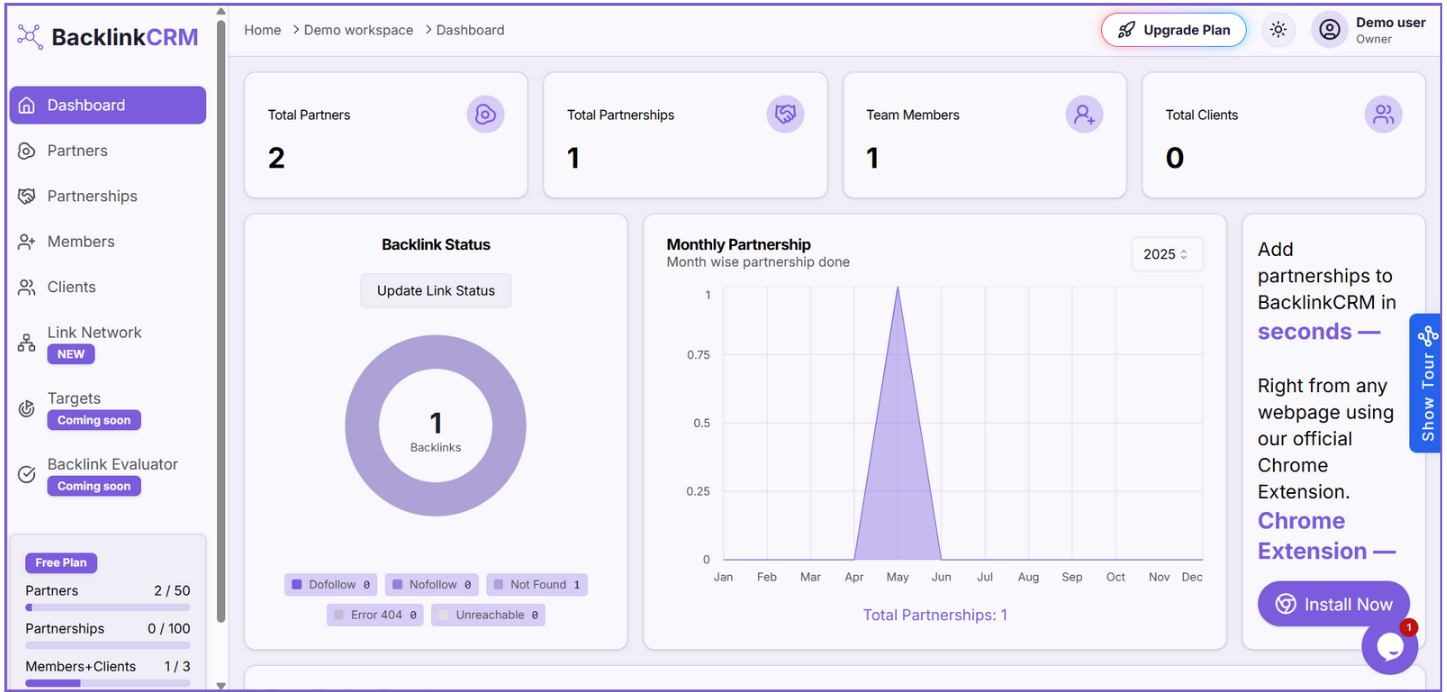Toggle the Dofollow legend series

(331, 585)
